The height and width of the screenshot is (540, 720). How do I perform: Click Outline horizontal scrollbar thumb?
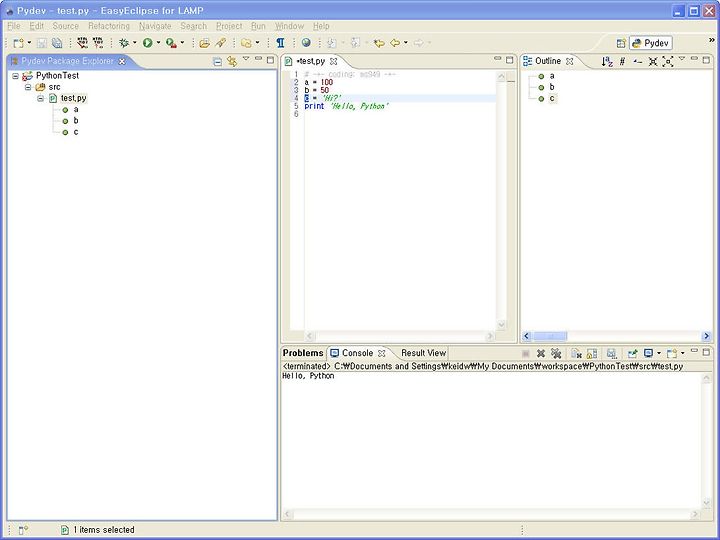550,336
